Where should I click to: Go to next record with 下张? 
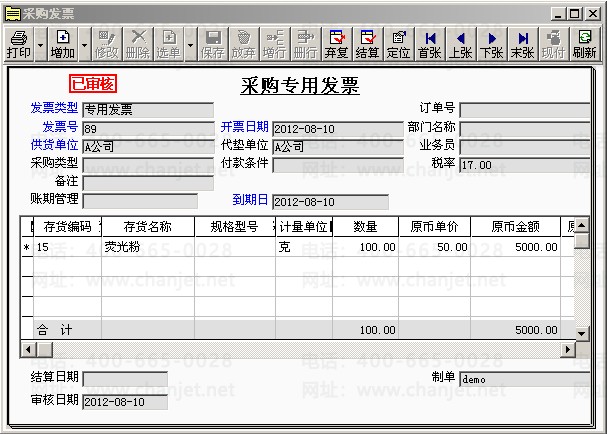tap(491, 44)
